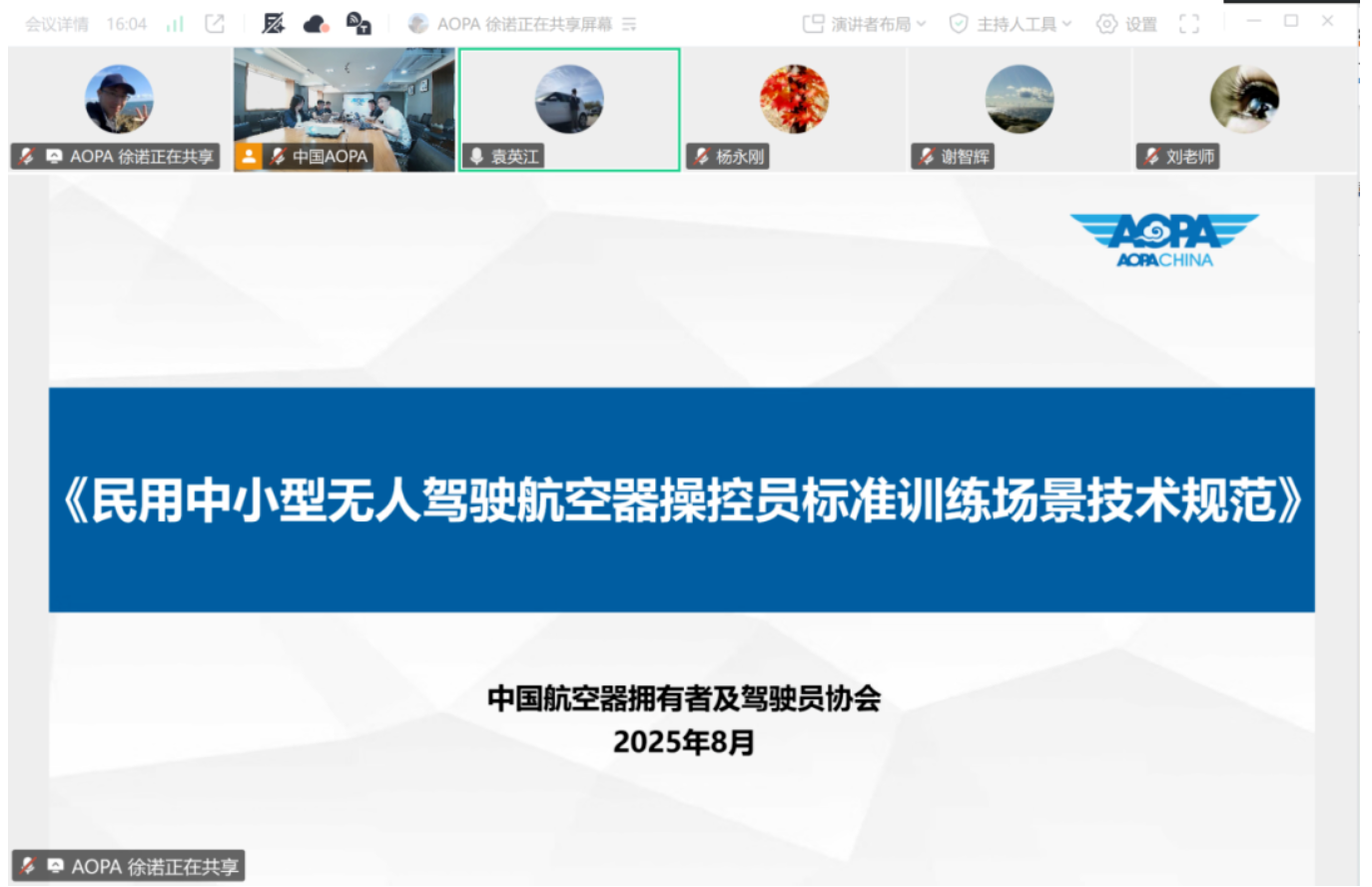Click the layout grid icon of 演讲者布局
1372x887 pixels.
(814, 24)
